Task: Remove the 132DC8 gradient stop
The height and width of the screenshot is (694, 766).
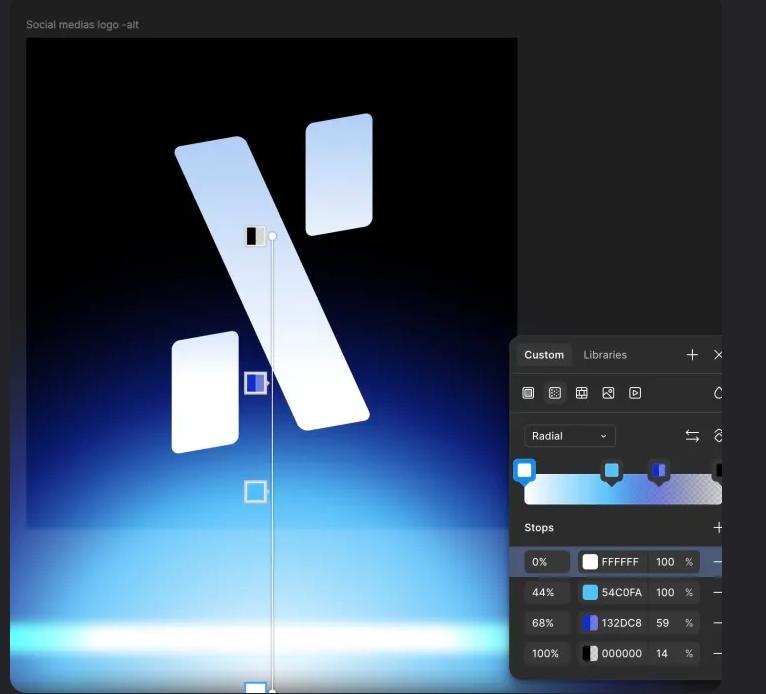Action: tap(717, 623)
